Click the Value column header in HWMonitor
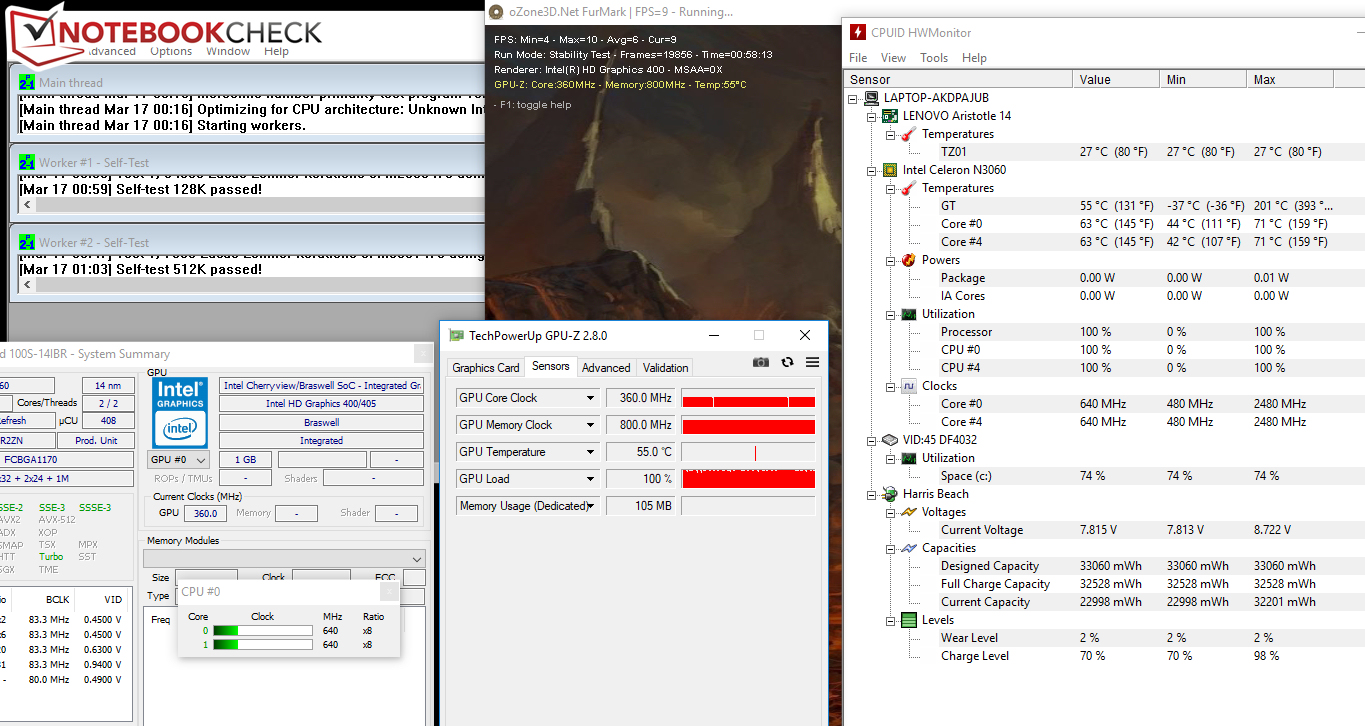 pyautogui.click(x=1116, y=79)
